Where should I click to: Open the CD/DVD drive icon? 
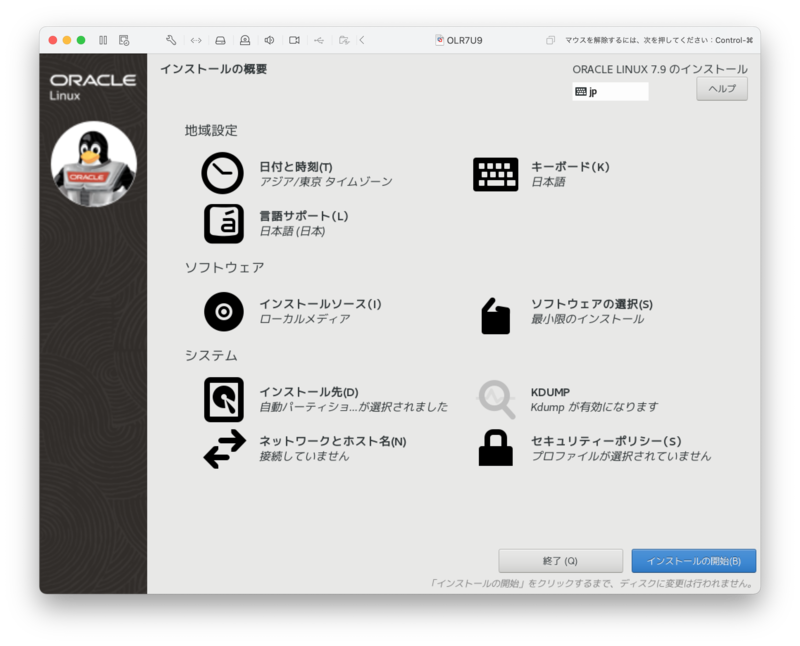point(245,40)
